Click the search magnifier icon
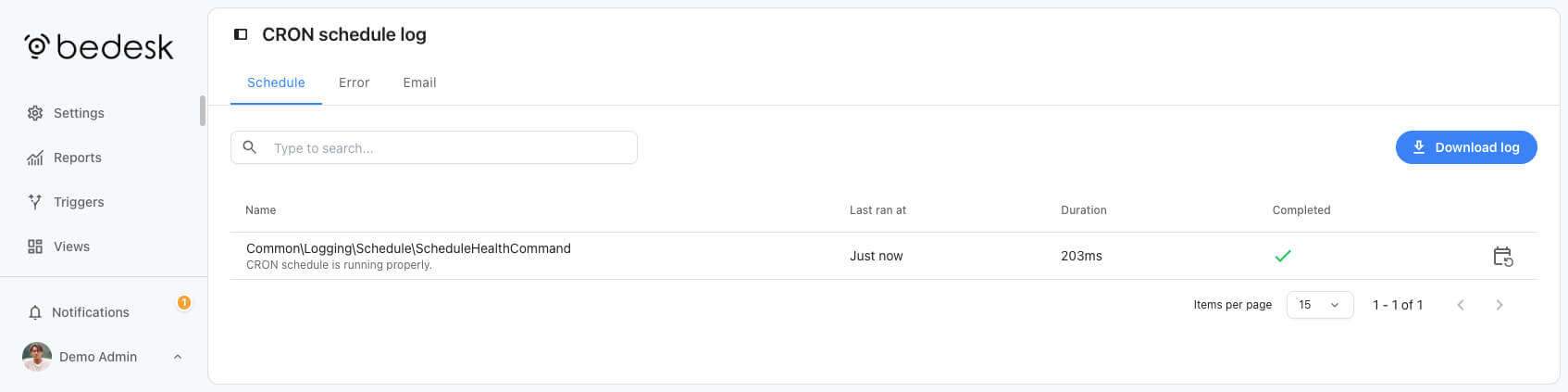This screenshot has height=392, width=1568. [x=250, y=147]
